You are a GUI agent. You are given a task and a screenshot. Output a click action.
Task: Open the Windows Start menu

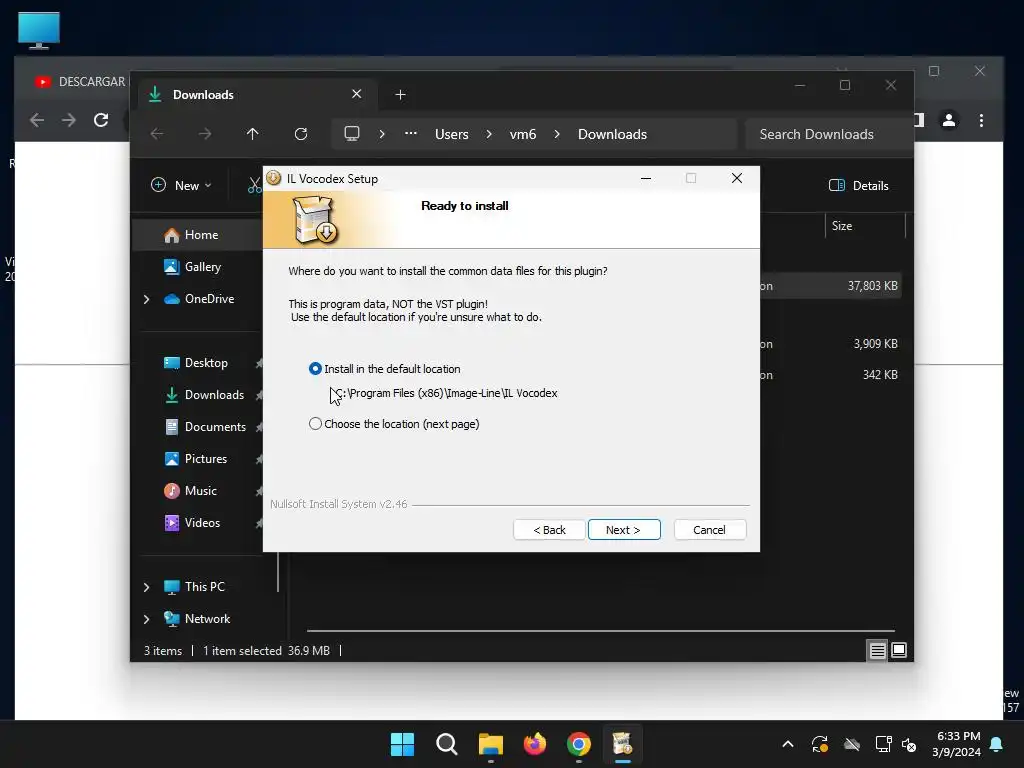(402, 744)
